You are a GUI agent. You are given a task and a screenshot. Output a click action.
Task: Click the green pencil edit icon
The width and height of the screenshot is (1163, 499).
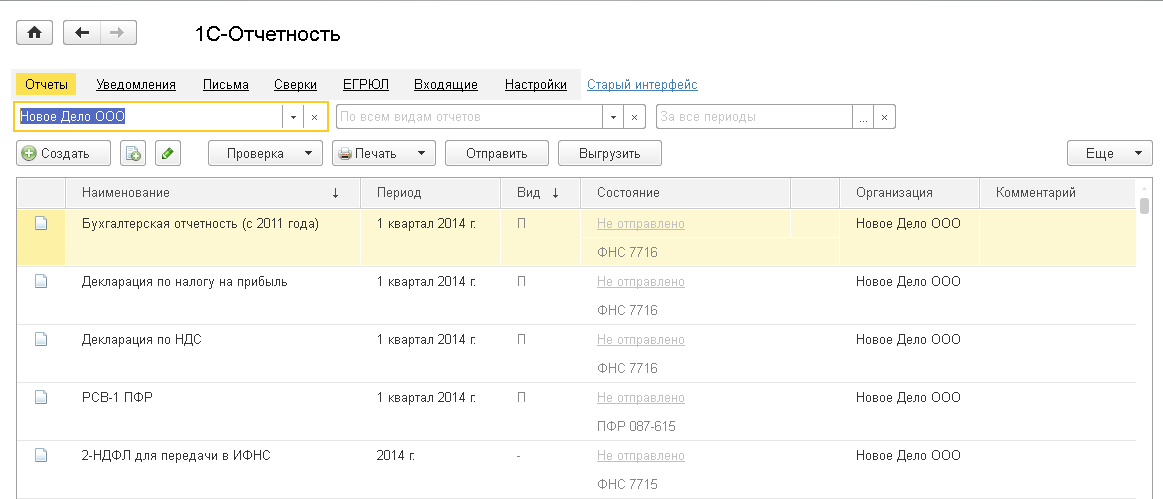coord(167,154)
